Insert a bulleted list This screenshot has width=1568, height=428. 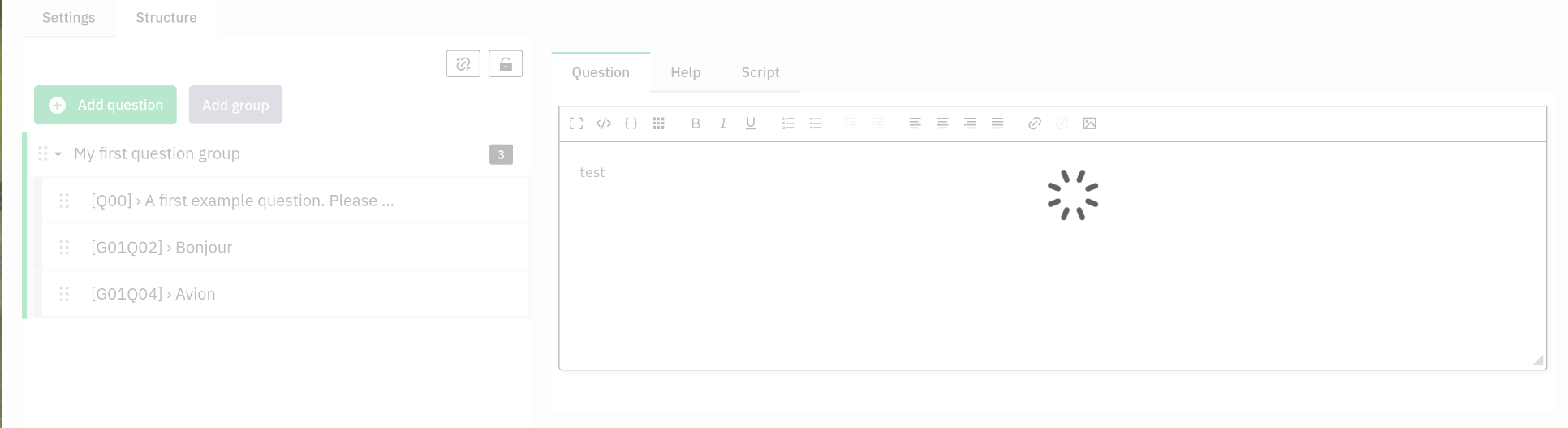tap(816, 123)
